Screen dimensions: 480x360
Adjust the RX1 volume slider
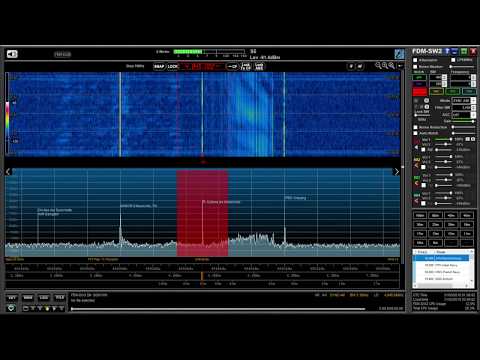coord(443,139)
